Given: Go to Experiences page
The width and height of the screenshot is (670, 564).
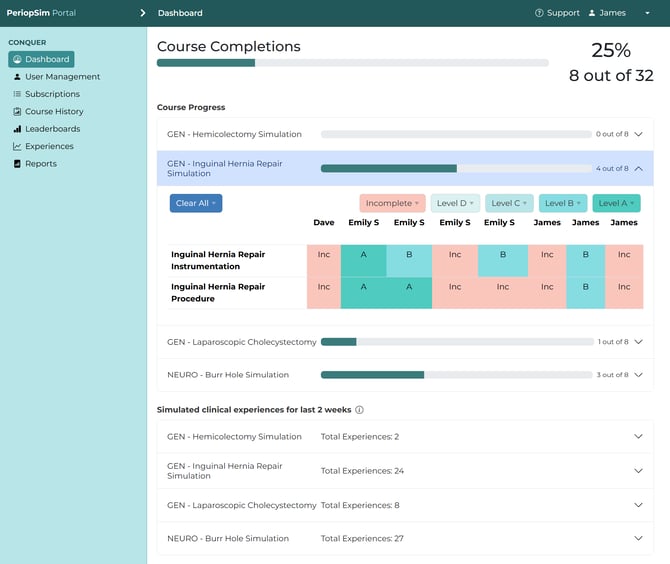Looking at the screenshot, I should pyautogui.click(x=49, y=147).
